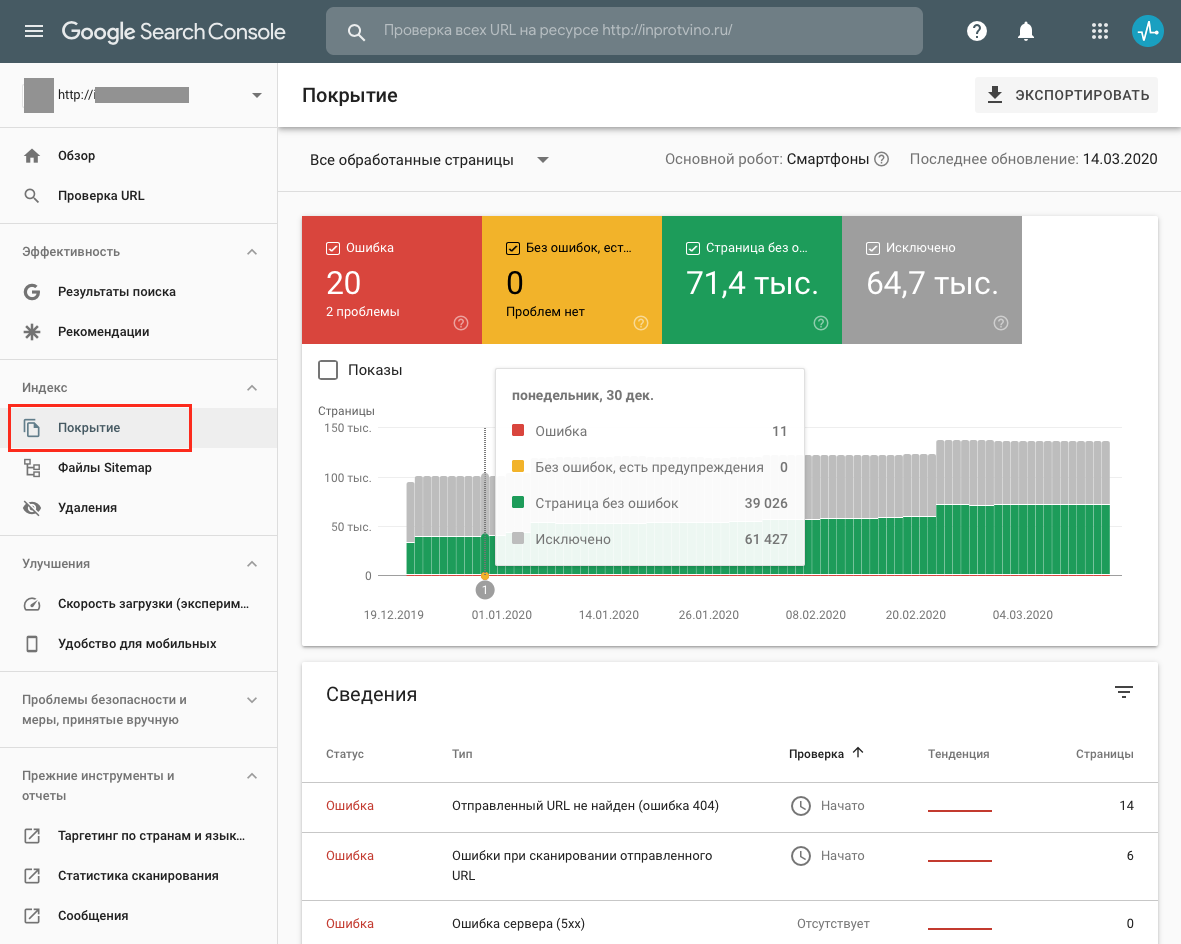
Task: Open Все обработанные страницы dropdown
Action: click(x=429, y=160)
